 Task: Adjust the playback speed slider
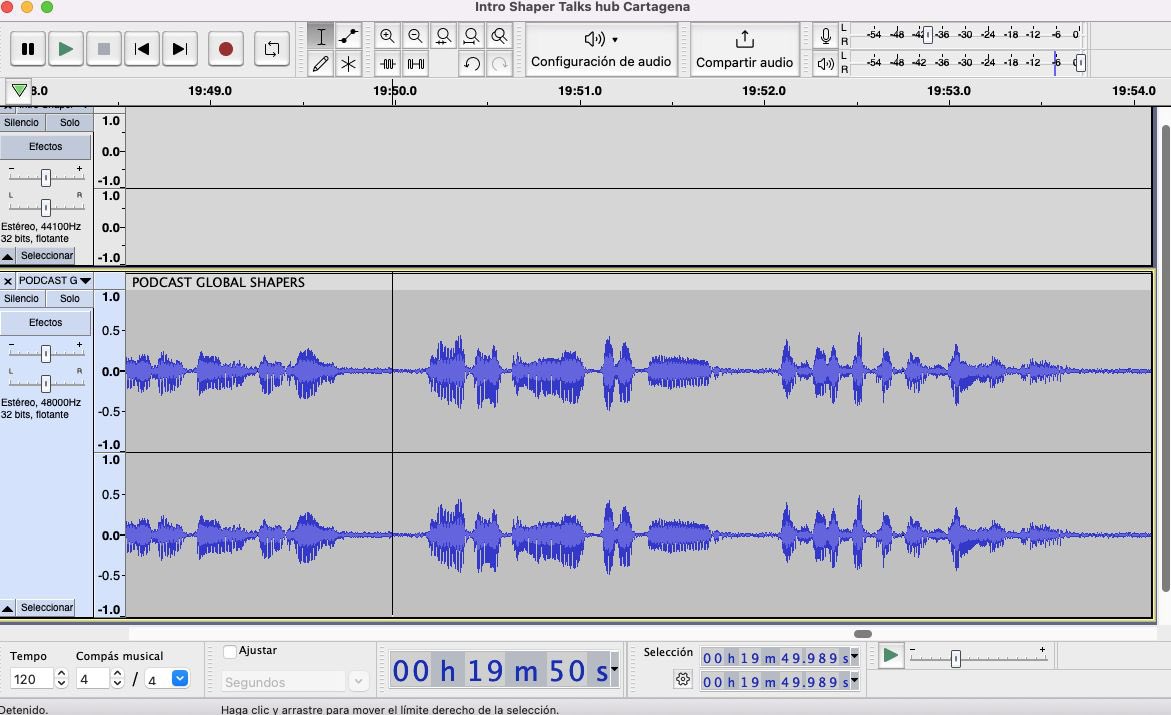click(955, 656)
